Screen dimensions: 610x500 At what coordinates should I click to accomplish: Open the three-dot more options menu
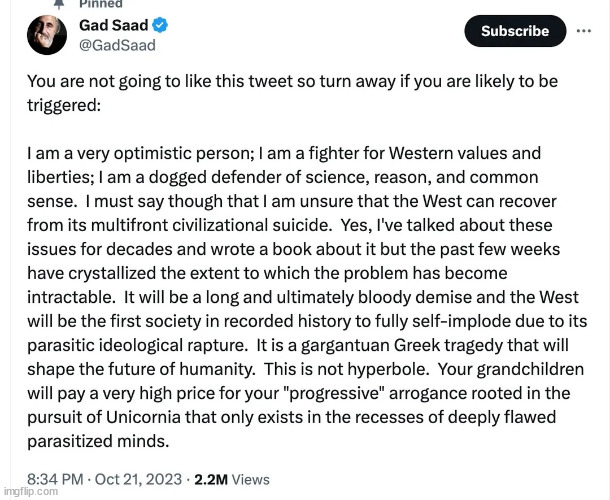pos(584,31)
